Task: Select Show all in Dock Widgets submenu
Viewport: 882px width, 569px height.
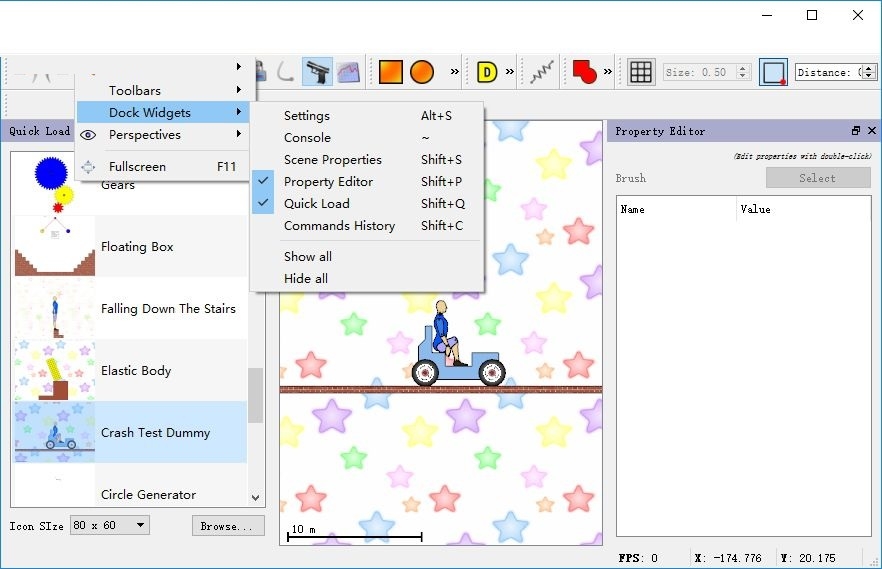Action: 308,257
